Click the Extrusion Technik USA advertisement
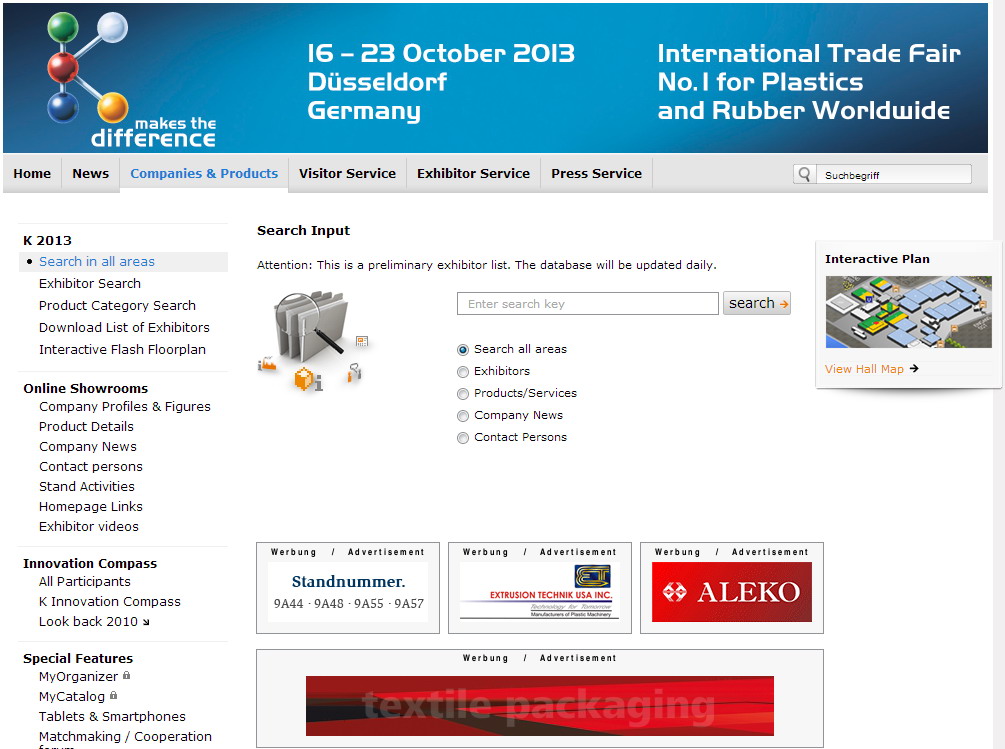Viewport: 1005px width, 749px height. pos(539,592)
